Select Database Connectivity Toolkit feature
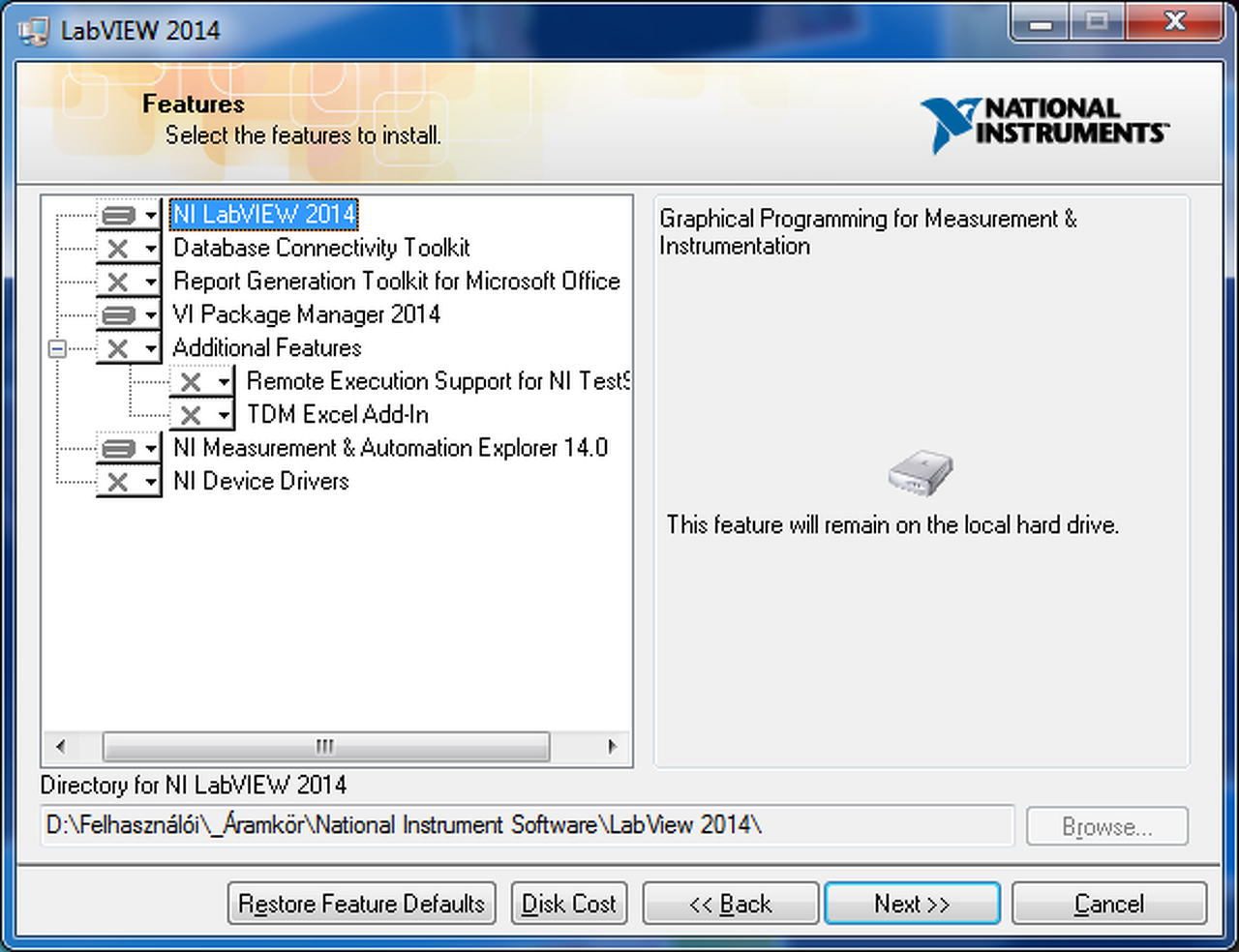1239x952 pixels. [321, 248]
